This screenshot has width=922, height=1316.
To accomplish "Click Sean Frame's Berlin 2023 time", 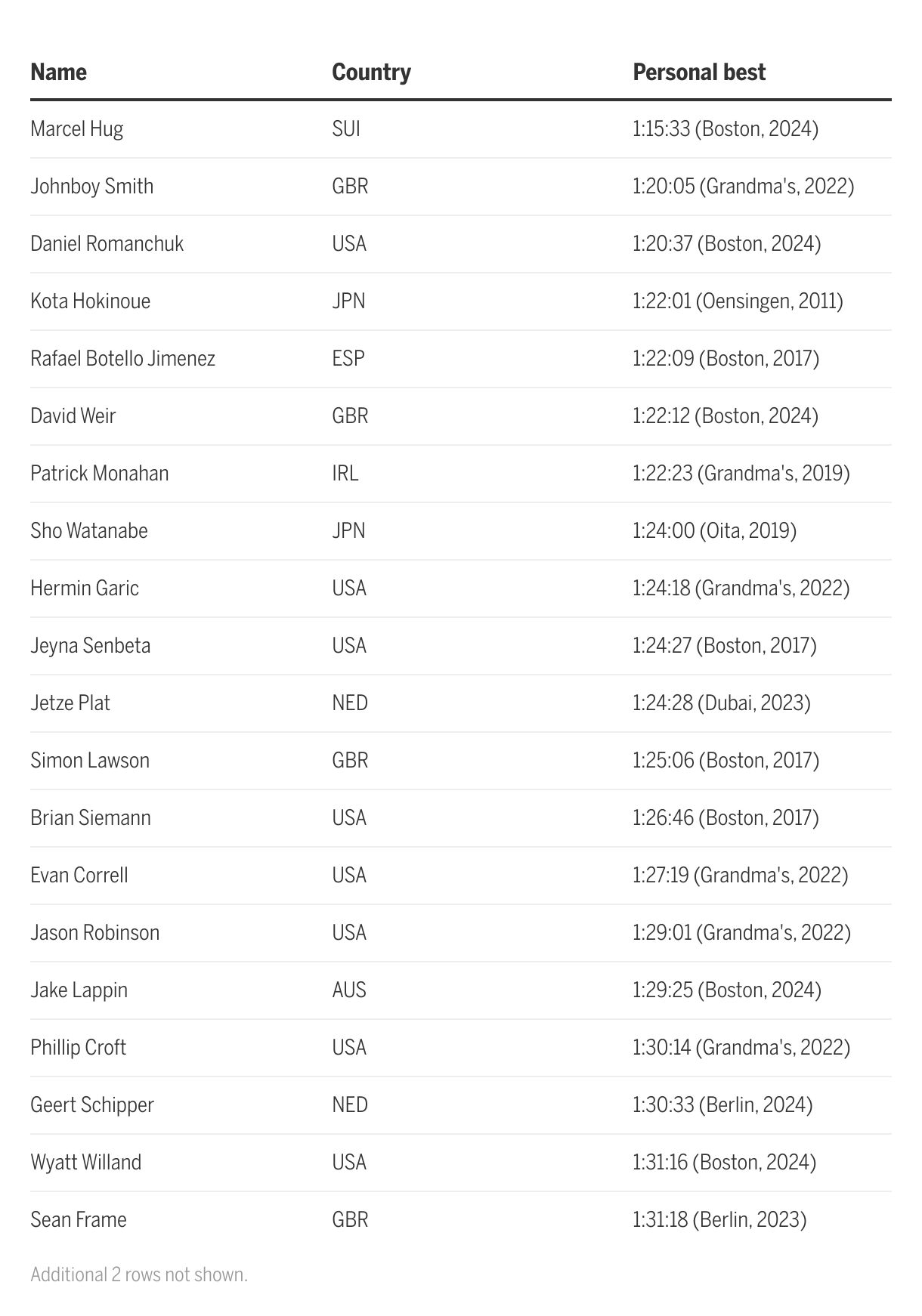I will point(719,1220).
